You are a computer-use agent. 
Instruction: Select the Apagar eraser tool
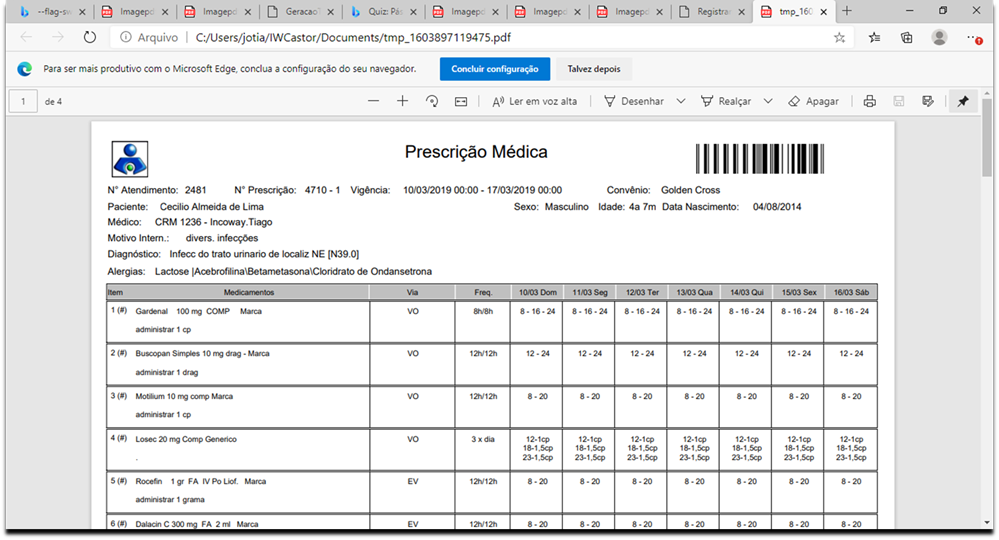point(813,101)
